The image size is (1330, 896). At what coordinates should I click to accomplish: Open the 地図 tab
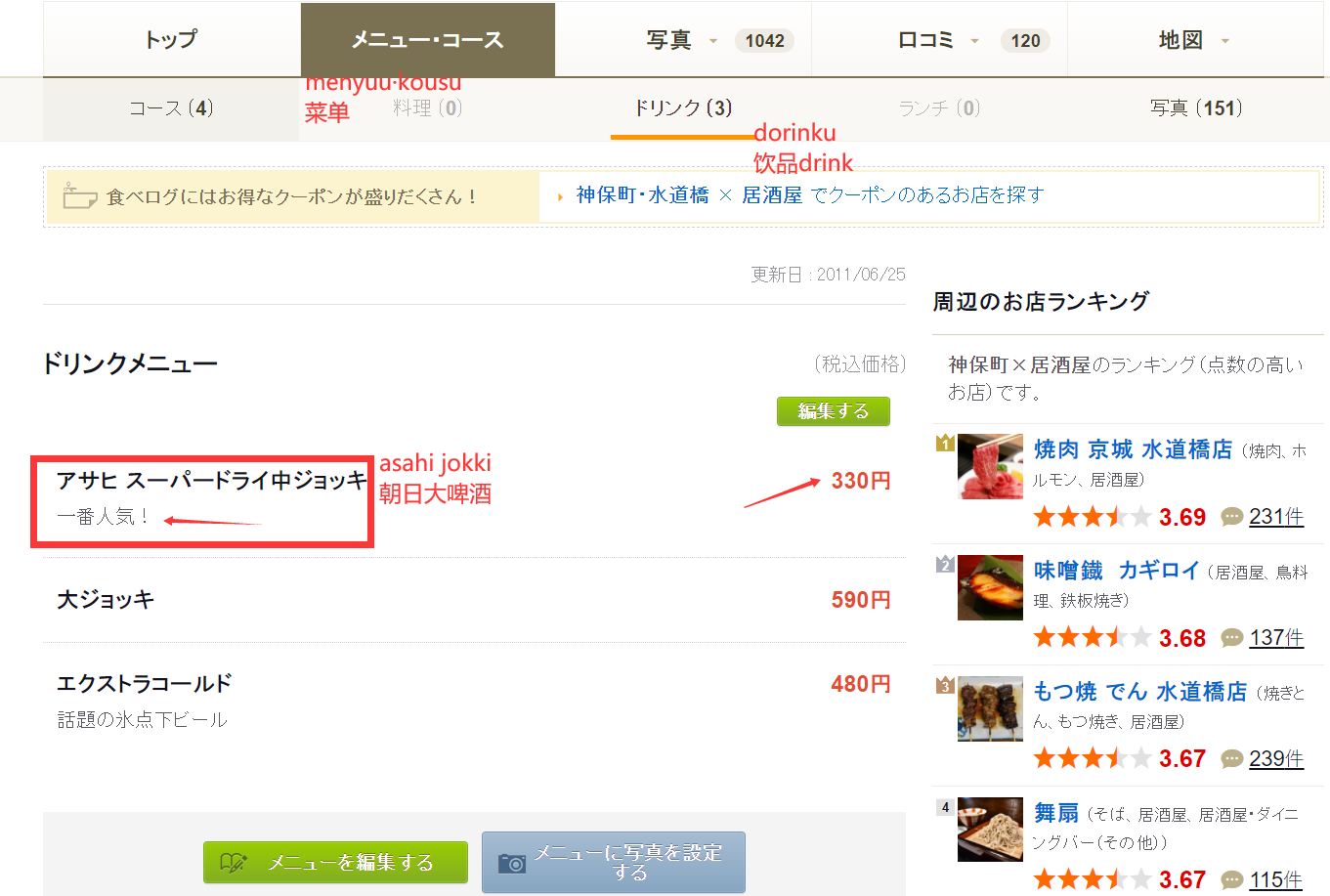tap(1195, 40)
